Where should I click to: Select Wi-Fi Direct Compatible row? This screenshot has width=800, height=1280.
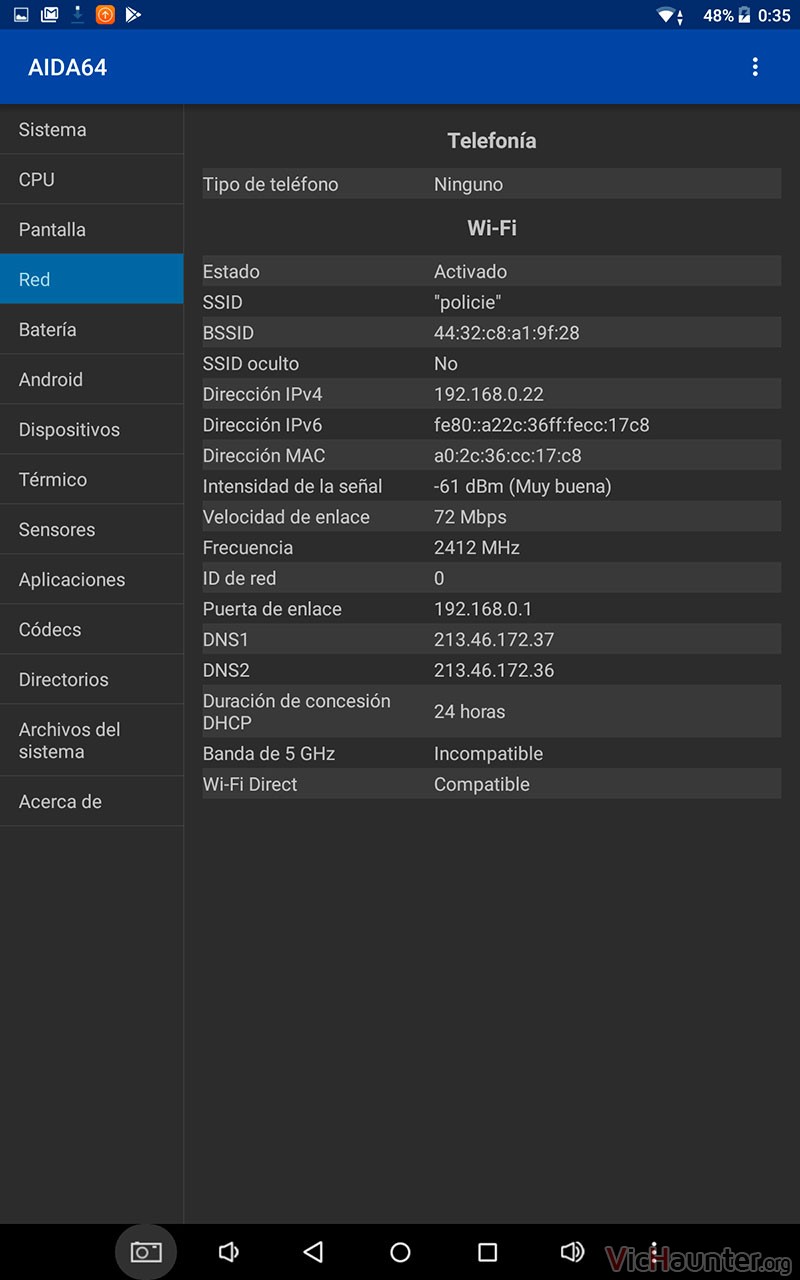(492, 784)
